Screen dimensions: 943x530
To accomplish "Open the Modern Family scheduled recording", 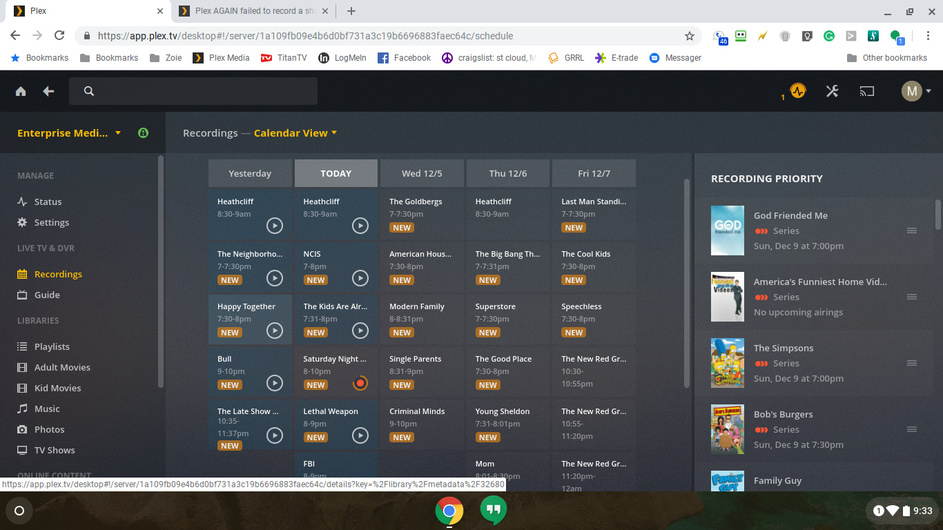I will pyautogui.click(x=422, y=319).
